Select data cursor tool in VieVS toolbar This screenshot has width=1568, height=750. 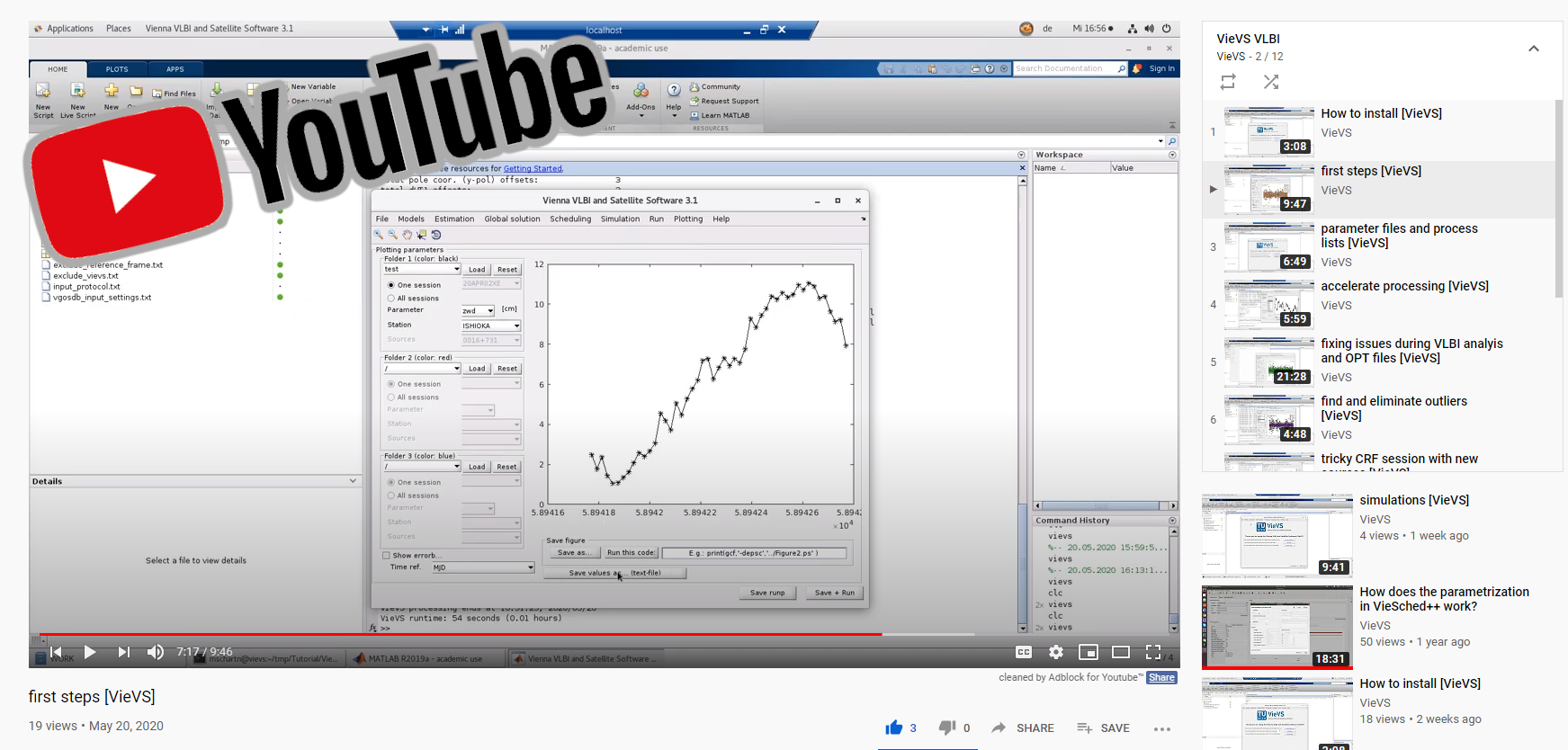pyautogui.click(x=422, y=235)
